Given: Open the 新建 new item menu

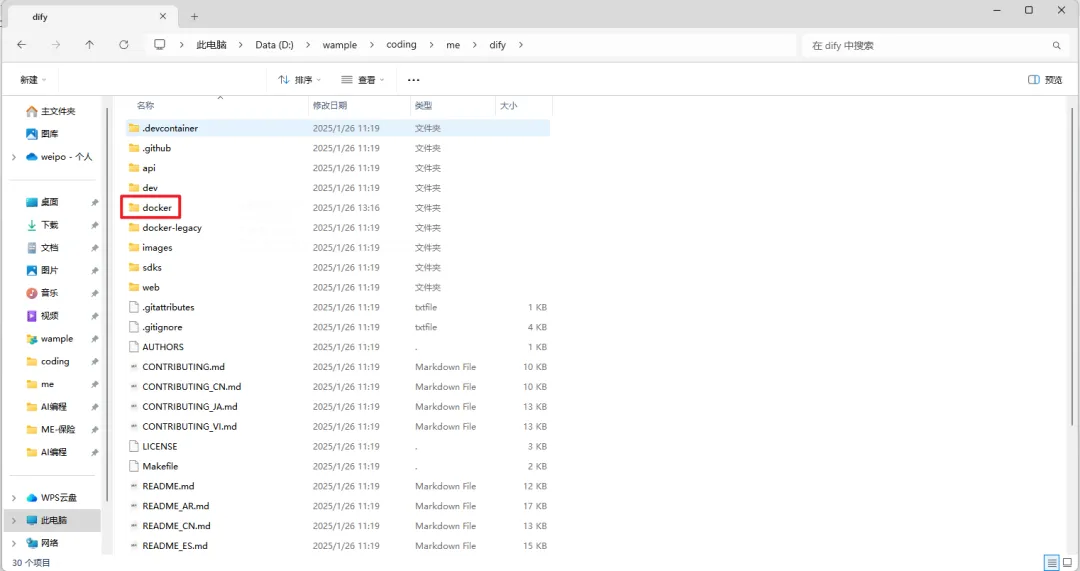Looking at the screenshot, I should (33, 80).
